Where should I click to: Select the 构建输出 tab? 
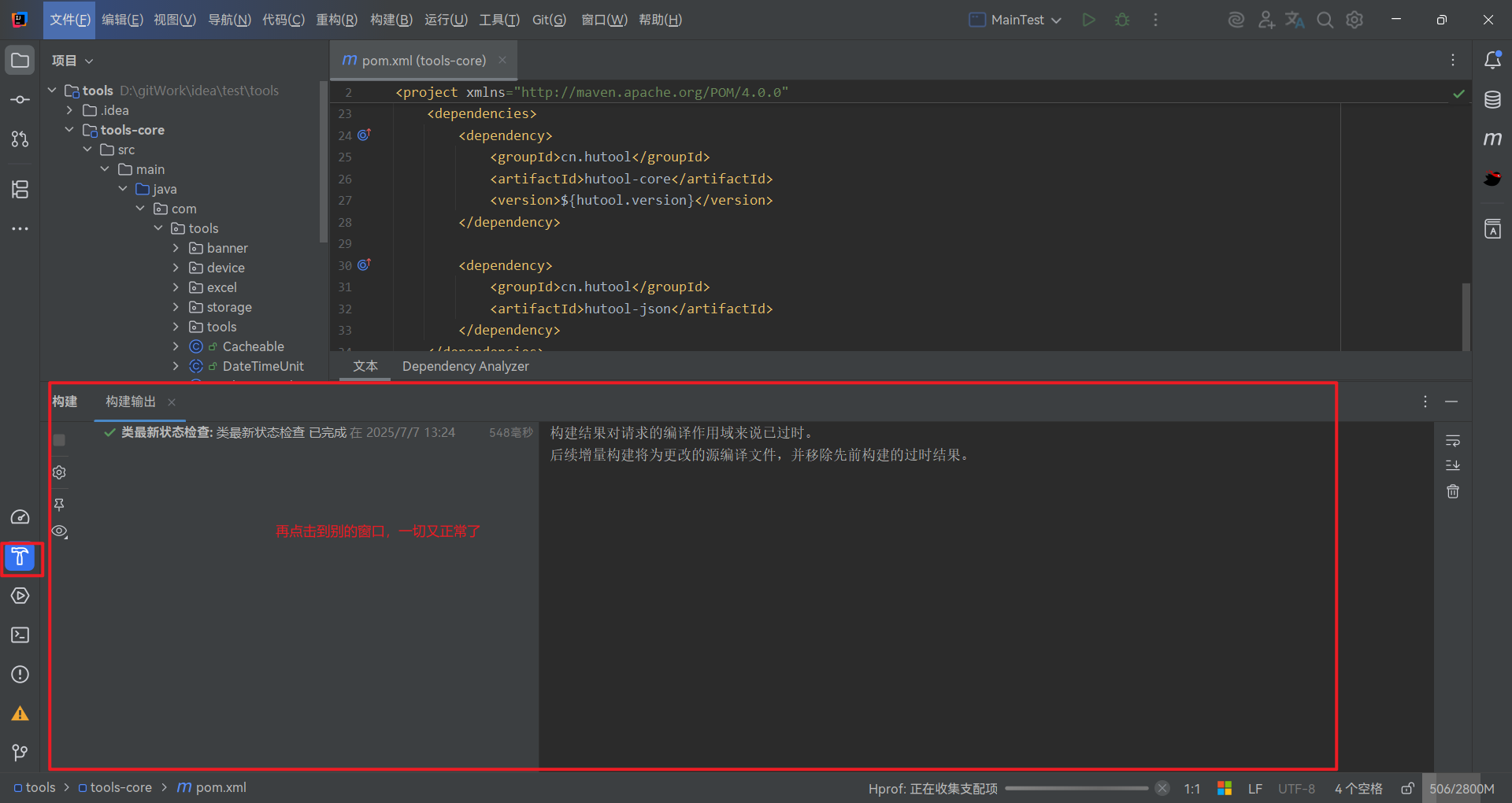(x=131, y=401)
